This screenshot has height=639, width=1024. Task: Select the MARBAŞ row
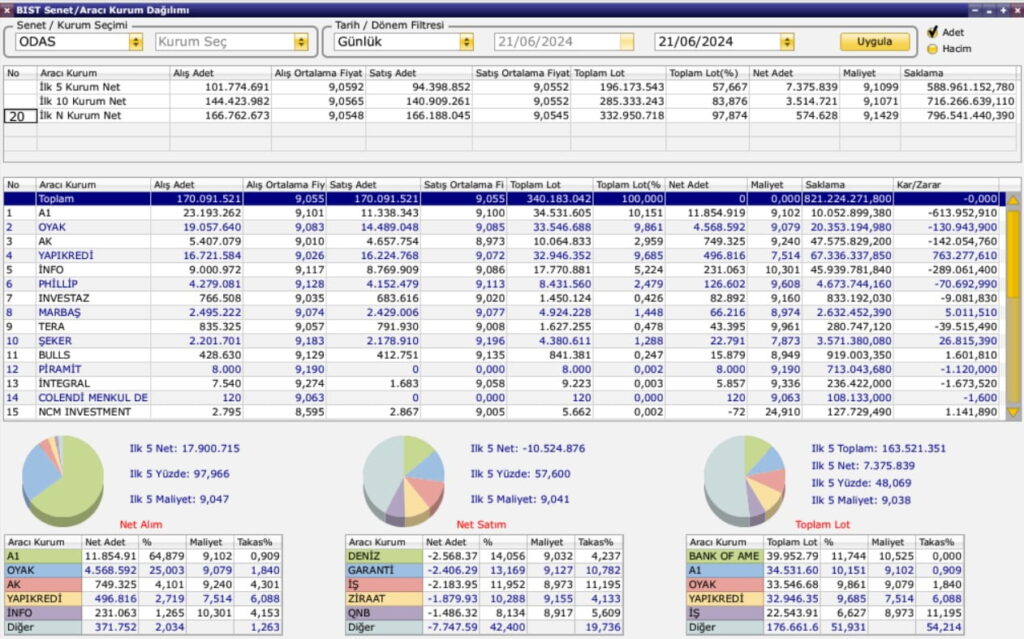[x=502, y=312]
